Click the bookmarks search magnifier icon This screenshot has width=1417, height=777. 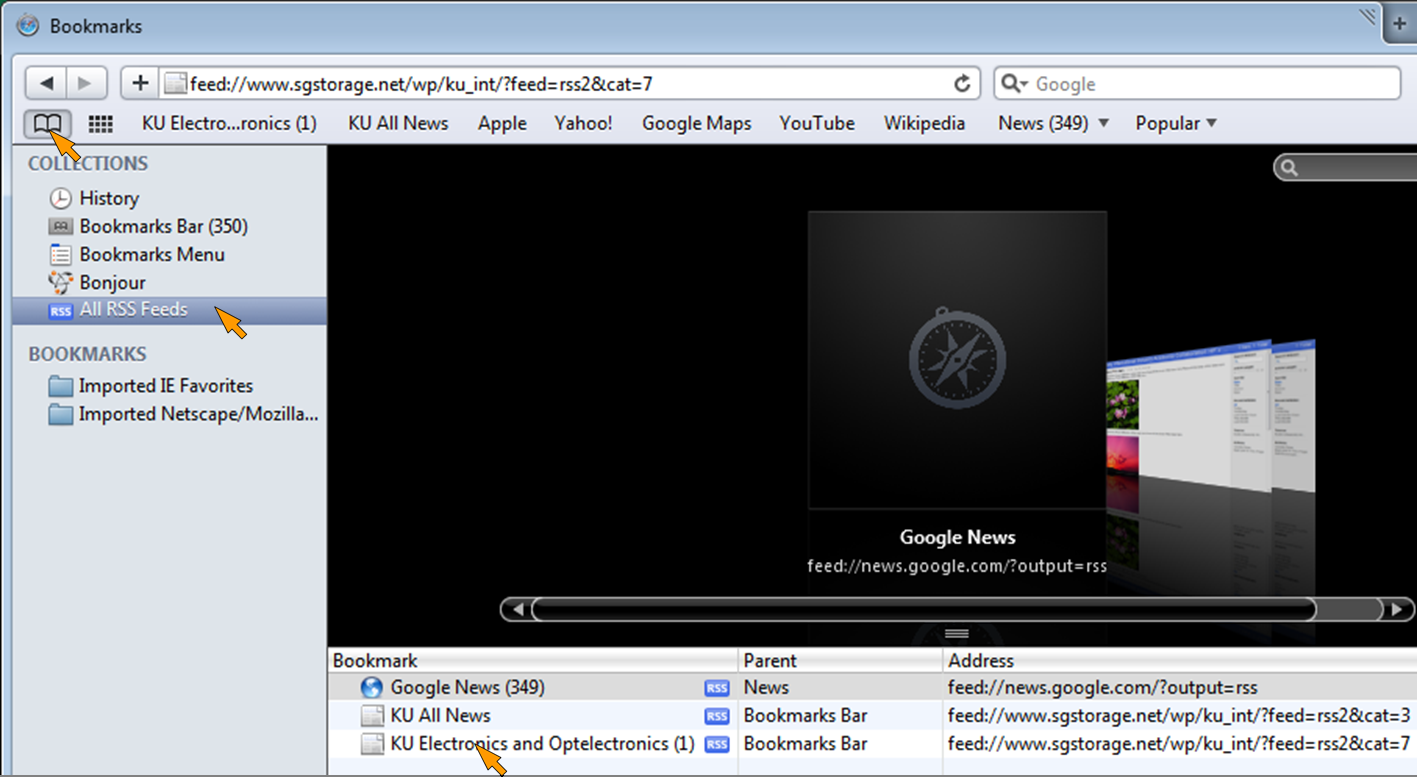(x=1289, y=168)
